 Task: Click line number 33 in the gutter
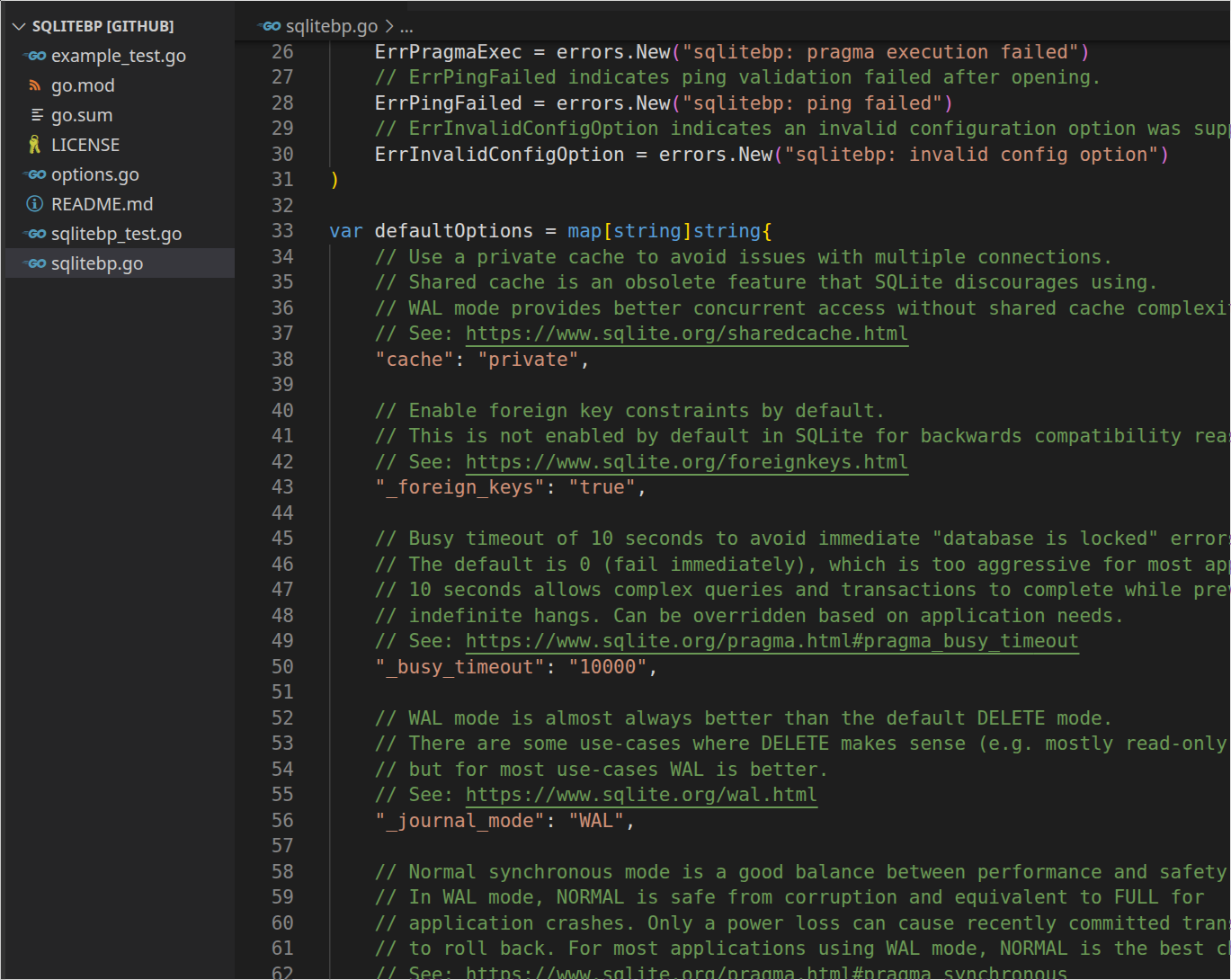pyautogui.click(x=282, y=231)
